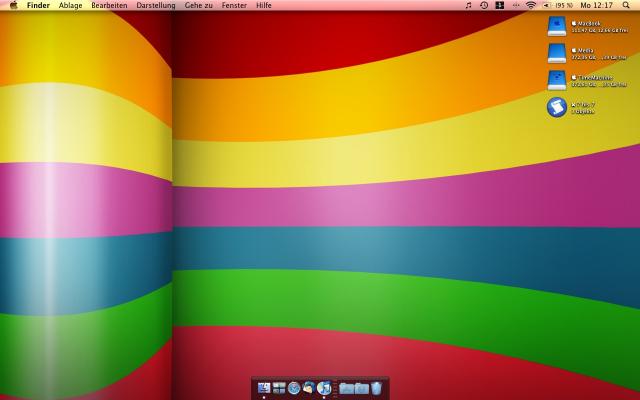Launch Safari from the Dock
This screenshot has height=400, width=640.
(x=294, y=388)
